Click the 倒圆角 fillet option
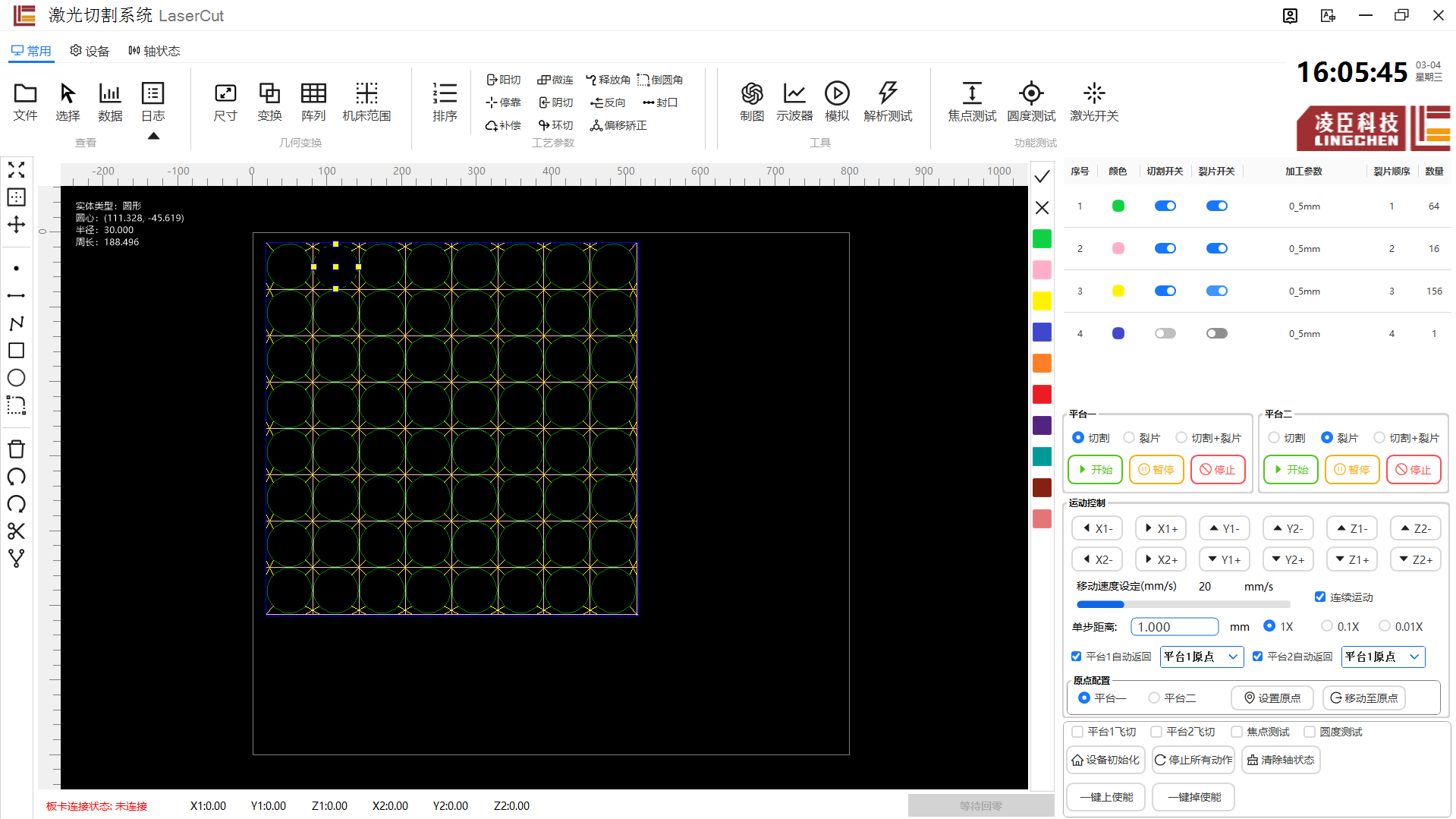 (660, 80)
